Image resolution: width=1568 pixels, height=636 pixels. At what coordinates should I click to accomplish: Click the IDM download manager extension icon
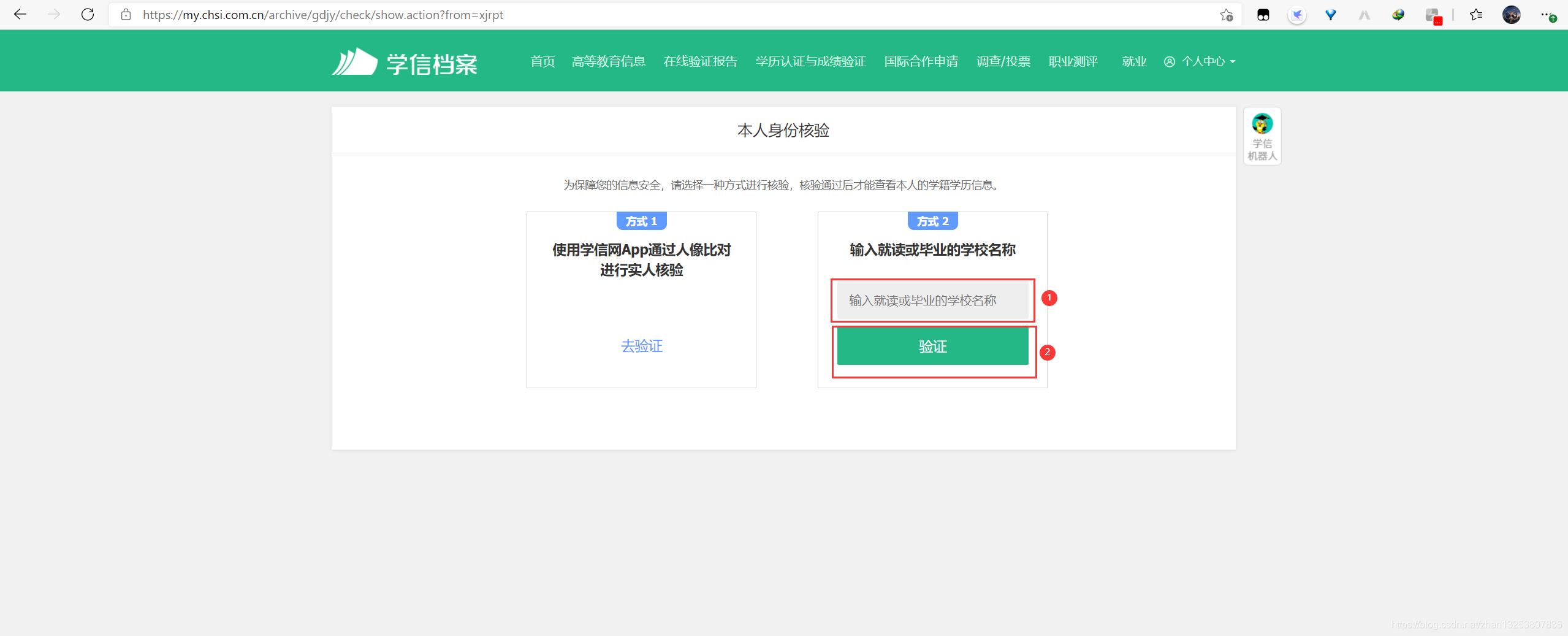[x=1398, y=14]
